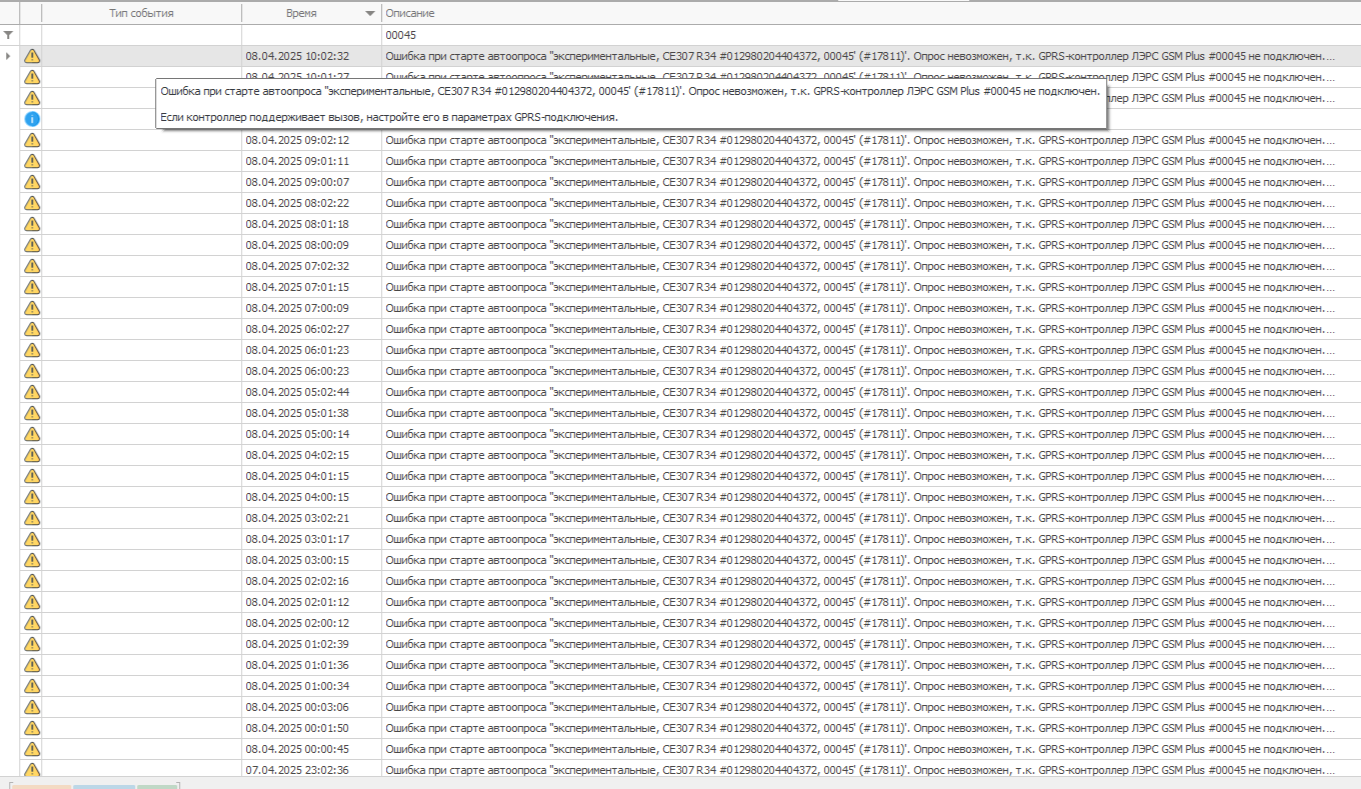
Task: Select the time cell 08.04.2025 00:03:06
Action: pos(311,707)
